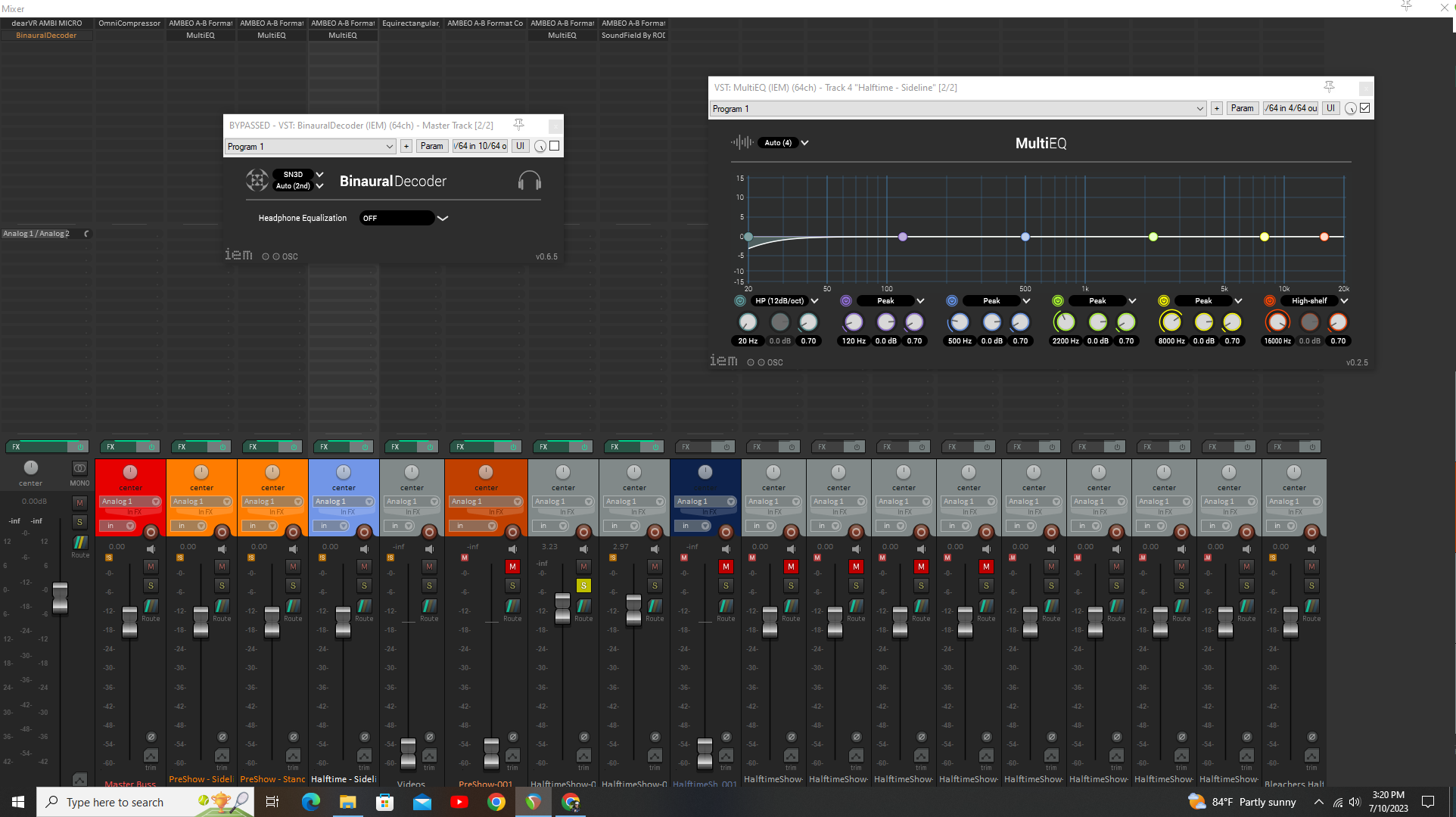Open MultiEQ Auto (4) channel dropdown
Screen dimensions: 1456x817
pyautogui.click(x=782, y=142)
